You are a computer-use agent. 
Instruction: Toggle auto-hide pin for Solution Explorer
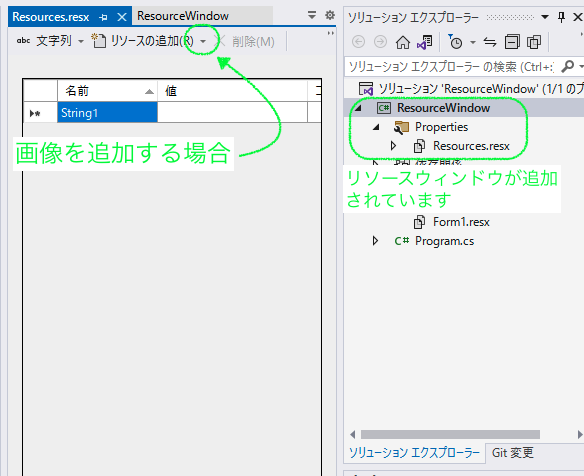tap(561, 17)
